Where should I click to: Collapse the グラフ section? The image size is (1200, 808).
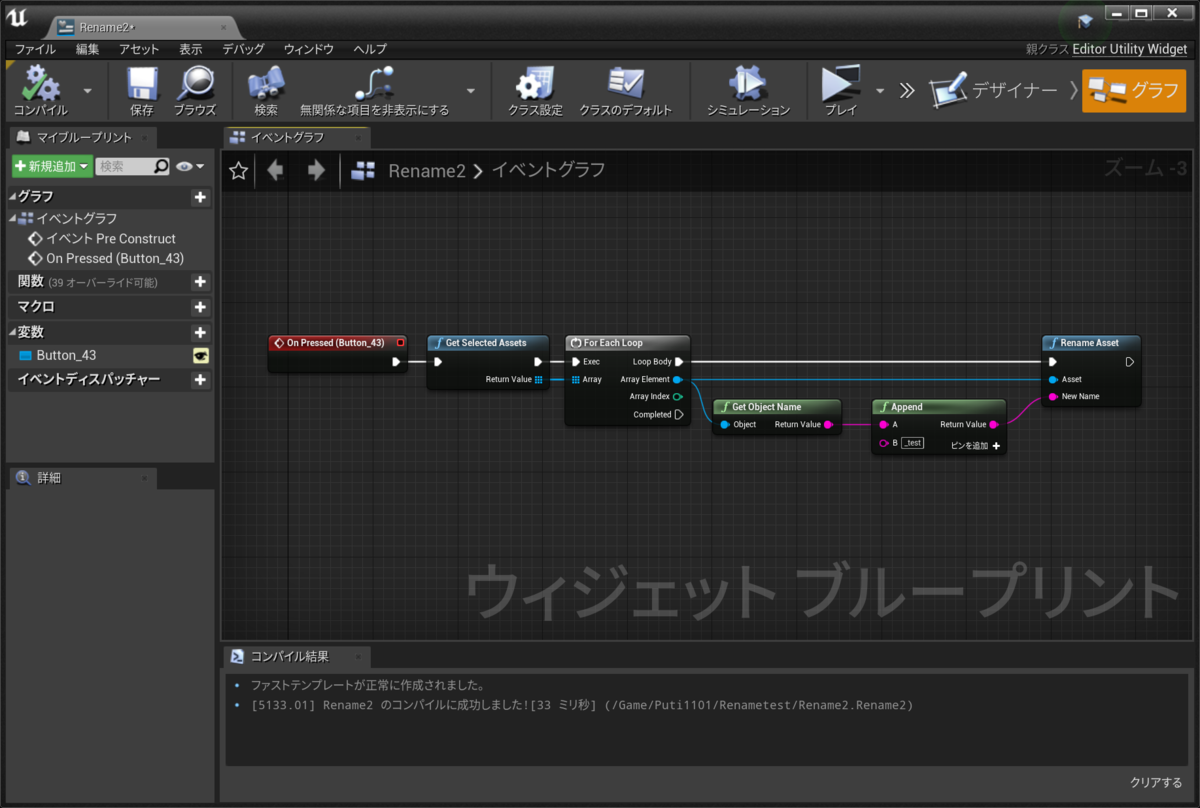tap(13, 197)
